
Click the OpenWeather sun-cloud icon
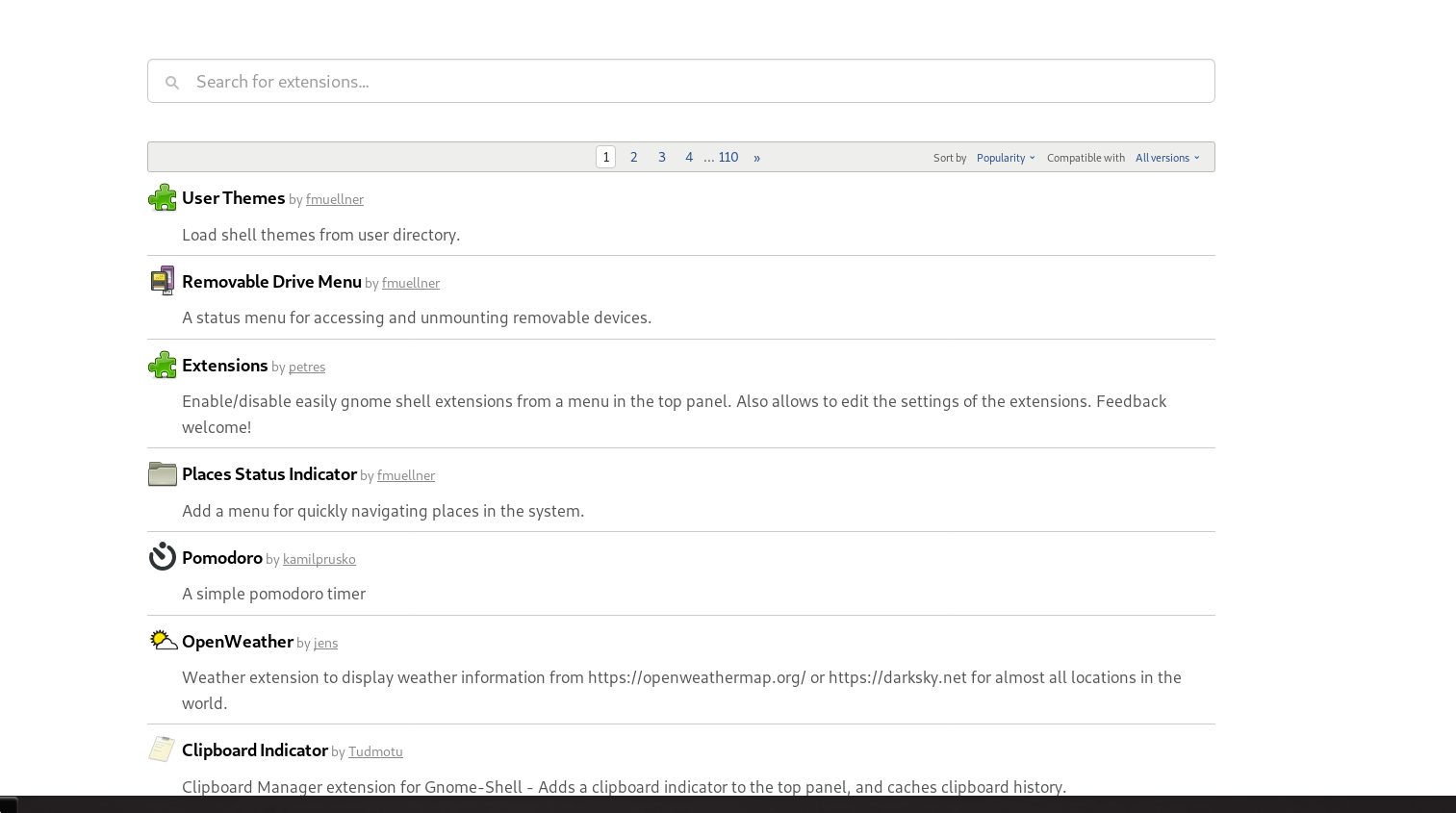[163, 640]
